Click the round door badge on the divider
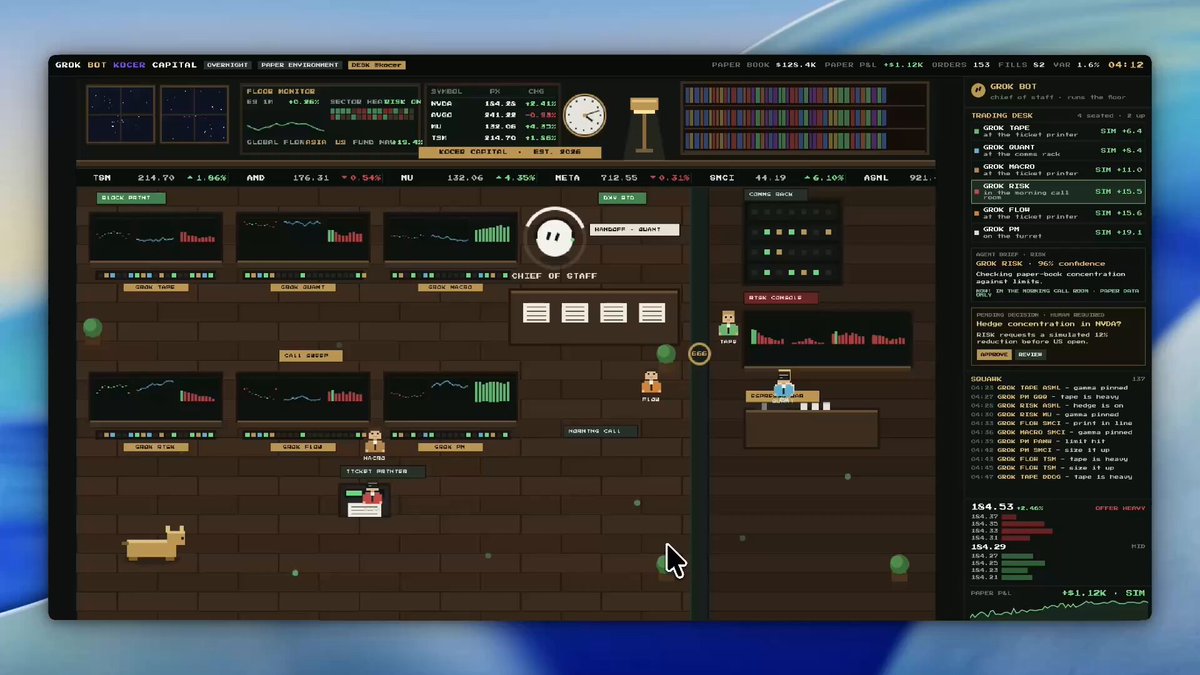 click(x=699, y=353)
